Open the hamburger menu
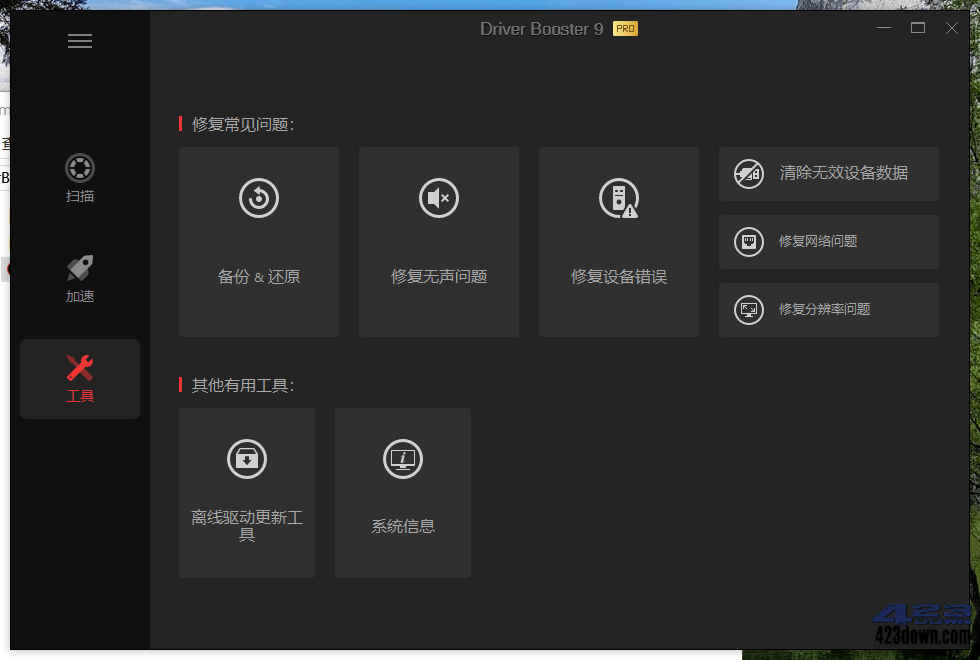Viewport: 980px width, 660px height. point(79,41)
